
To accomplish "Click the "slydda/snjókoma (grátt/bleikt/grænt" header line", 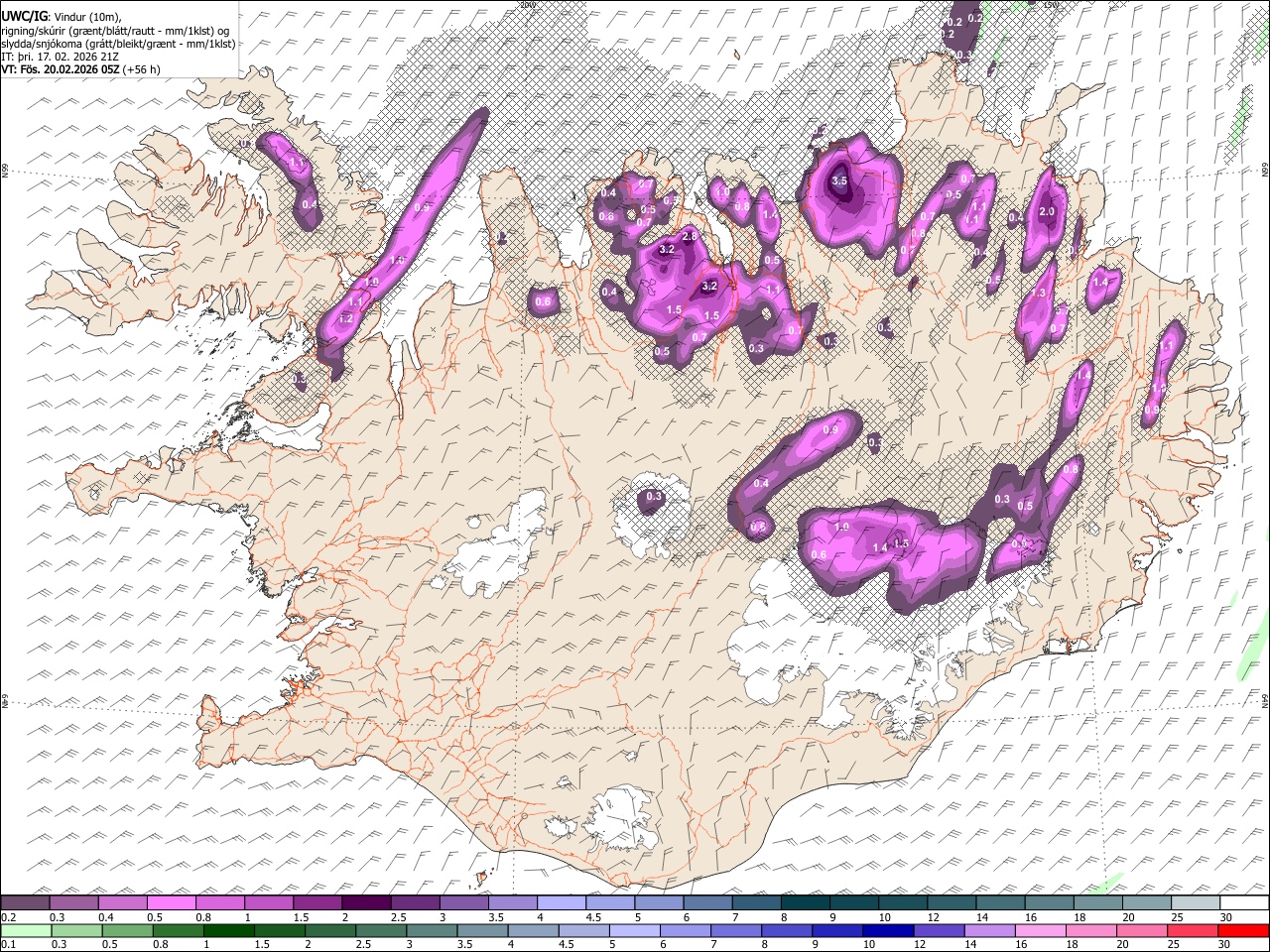I will click(x=118, y=44).
